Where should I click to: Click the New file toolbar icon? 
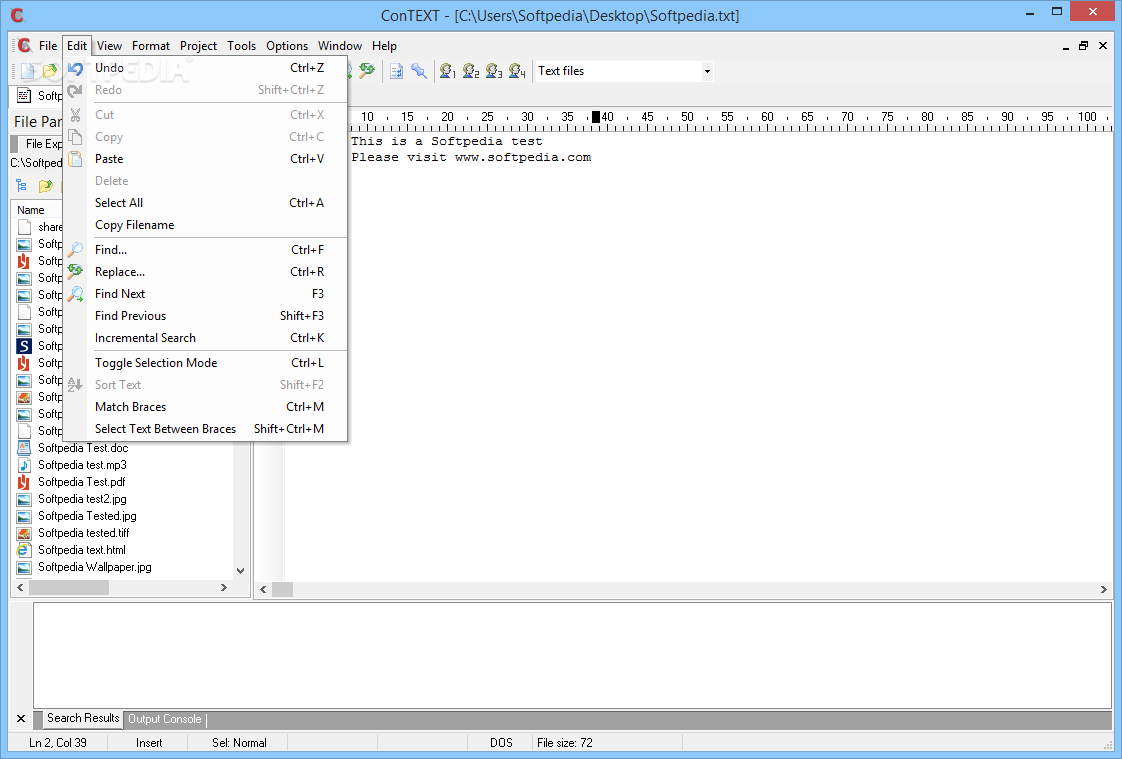click(28, 71)
